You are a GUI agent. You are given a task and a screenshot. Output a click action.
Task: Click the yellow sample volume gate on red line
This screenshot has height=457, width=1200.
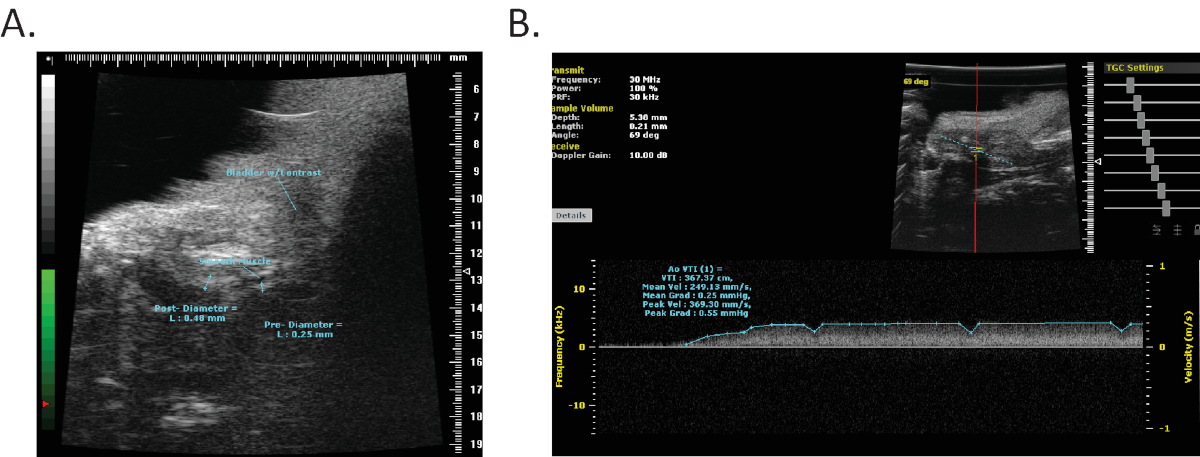(x=977, y=149)
